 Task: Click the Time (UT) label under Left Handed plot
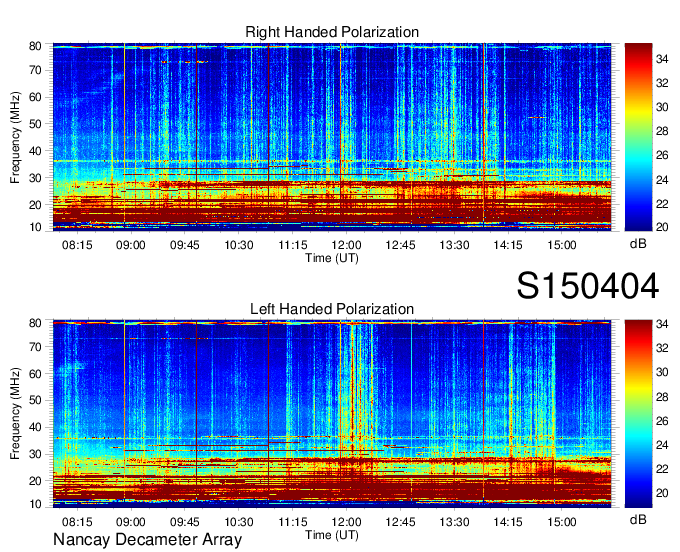[332, 535]
